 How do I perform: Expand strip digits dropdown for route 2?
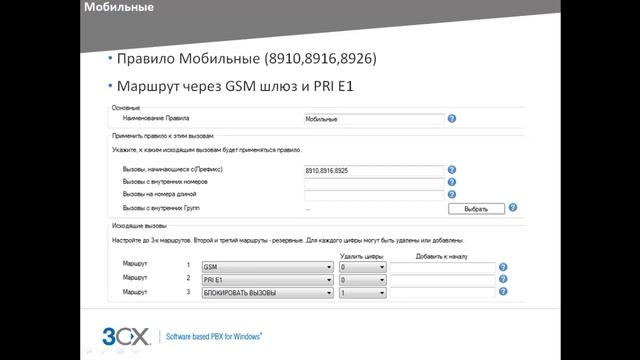pyautogui.click(x=362, y=280)
